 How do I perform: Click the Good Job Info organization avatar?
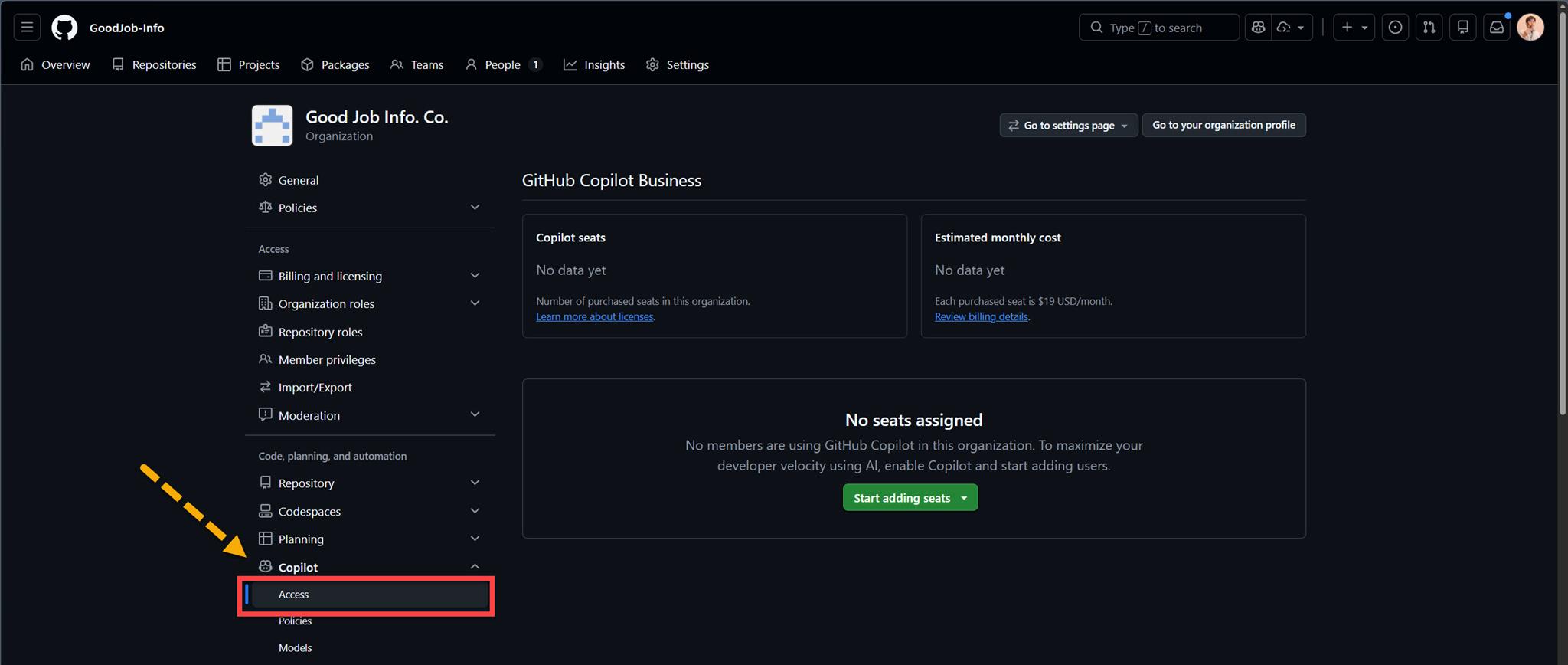tap(272, 126)
